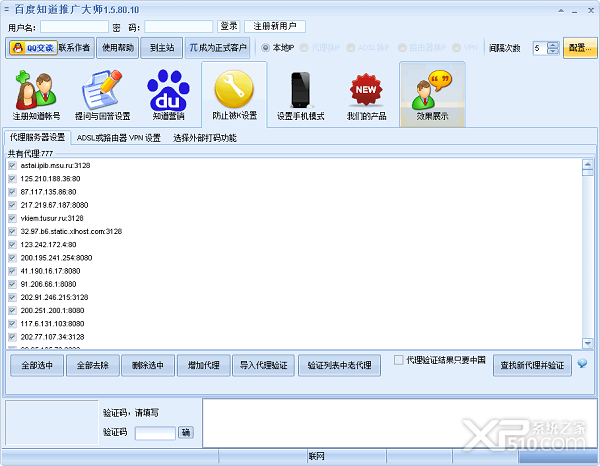This screenshot has width=600, height=466.
Task: Click 查找新代理并验证 button
Action: click(532, 365)
